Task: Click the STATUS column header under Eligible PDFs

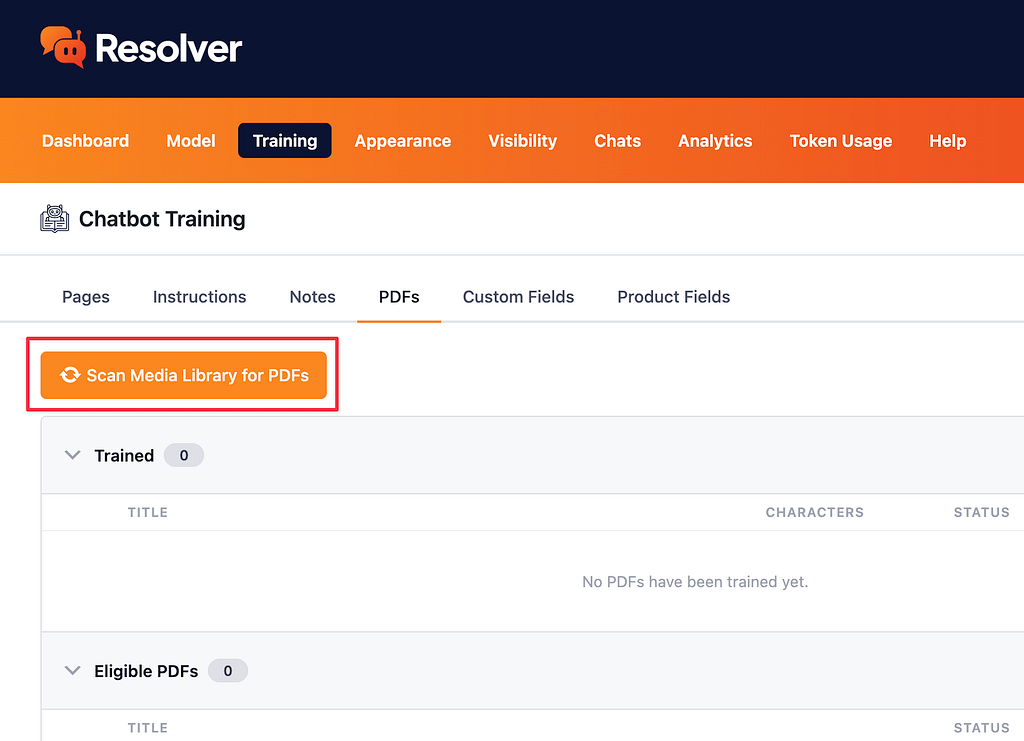Action: pyautogui.click(x=982, y=728)
